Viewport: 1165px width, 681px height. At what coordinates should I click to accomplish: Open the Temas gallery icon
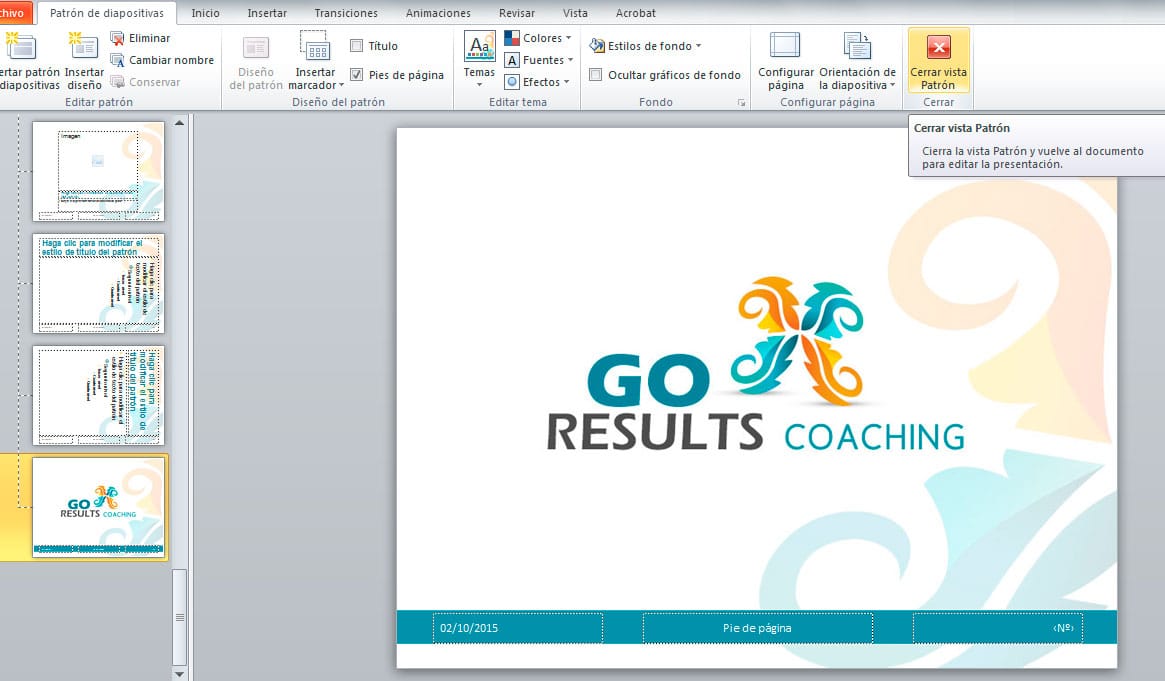coord(479,47)
